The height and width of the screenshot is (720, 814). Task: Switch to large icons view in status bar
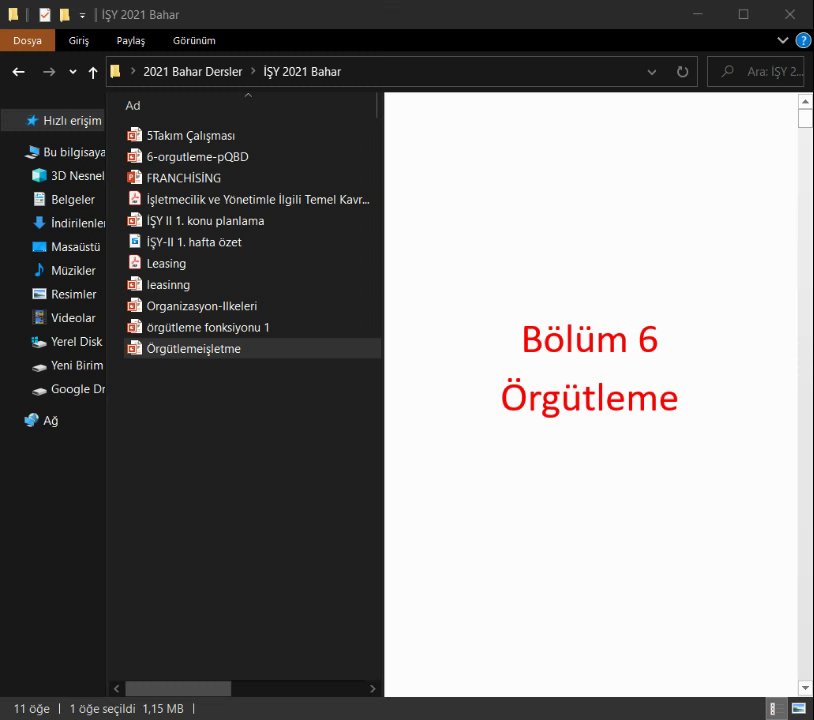[x=798, y=708]
